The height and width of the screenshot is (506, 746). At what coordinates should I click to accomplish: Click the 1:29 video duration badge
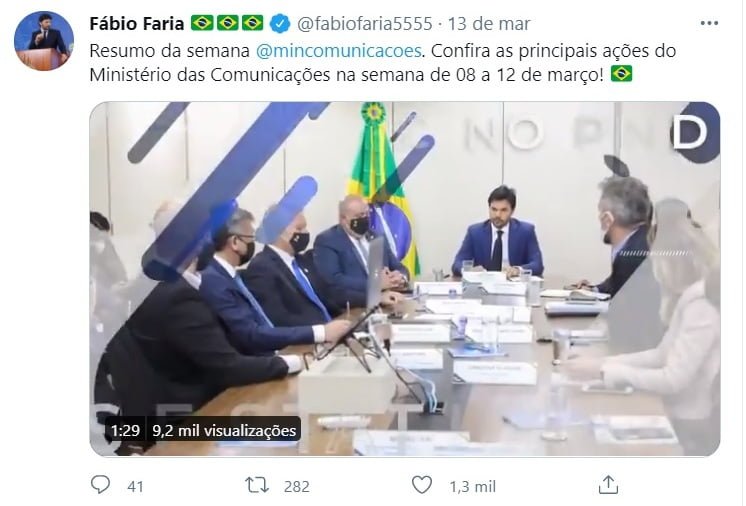coord(125,430)
